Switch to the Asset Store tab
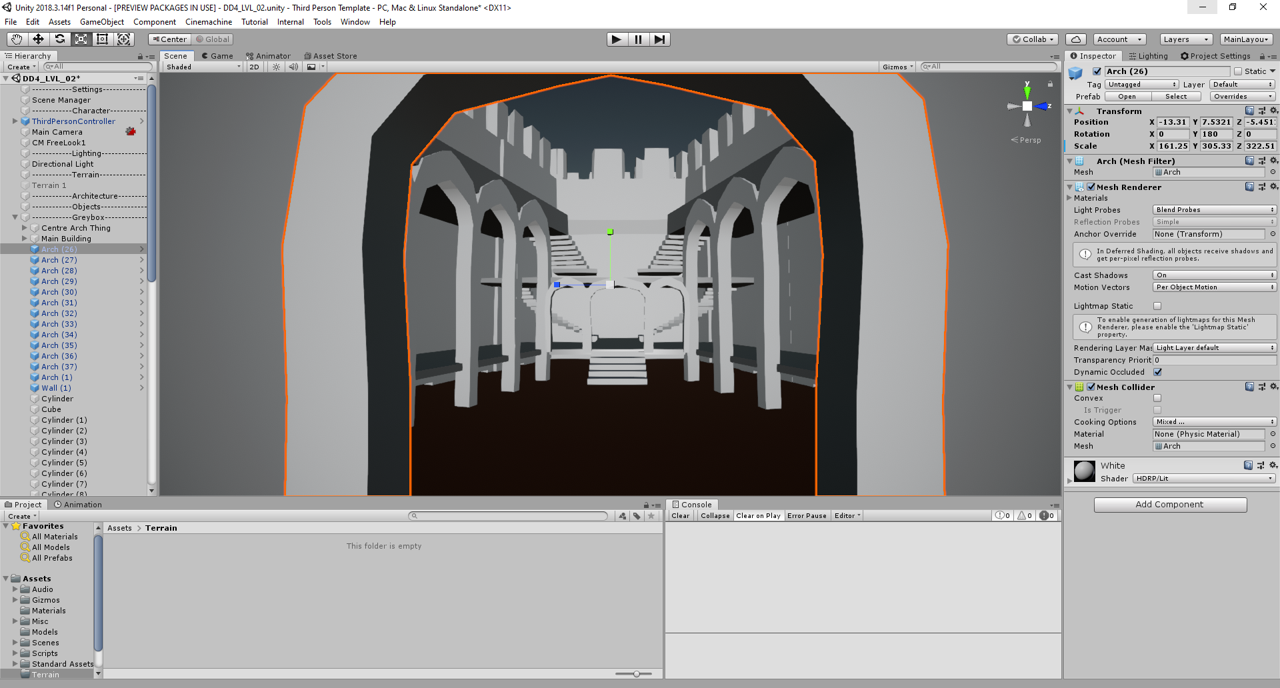Image resolution: width=1280 pixels, height=688 pixels. coord(331,56)
